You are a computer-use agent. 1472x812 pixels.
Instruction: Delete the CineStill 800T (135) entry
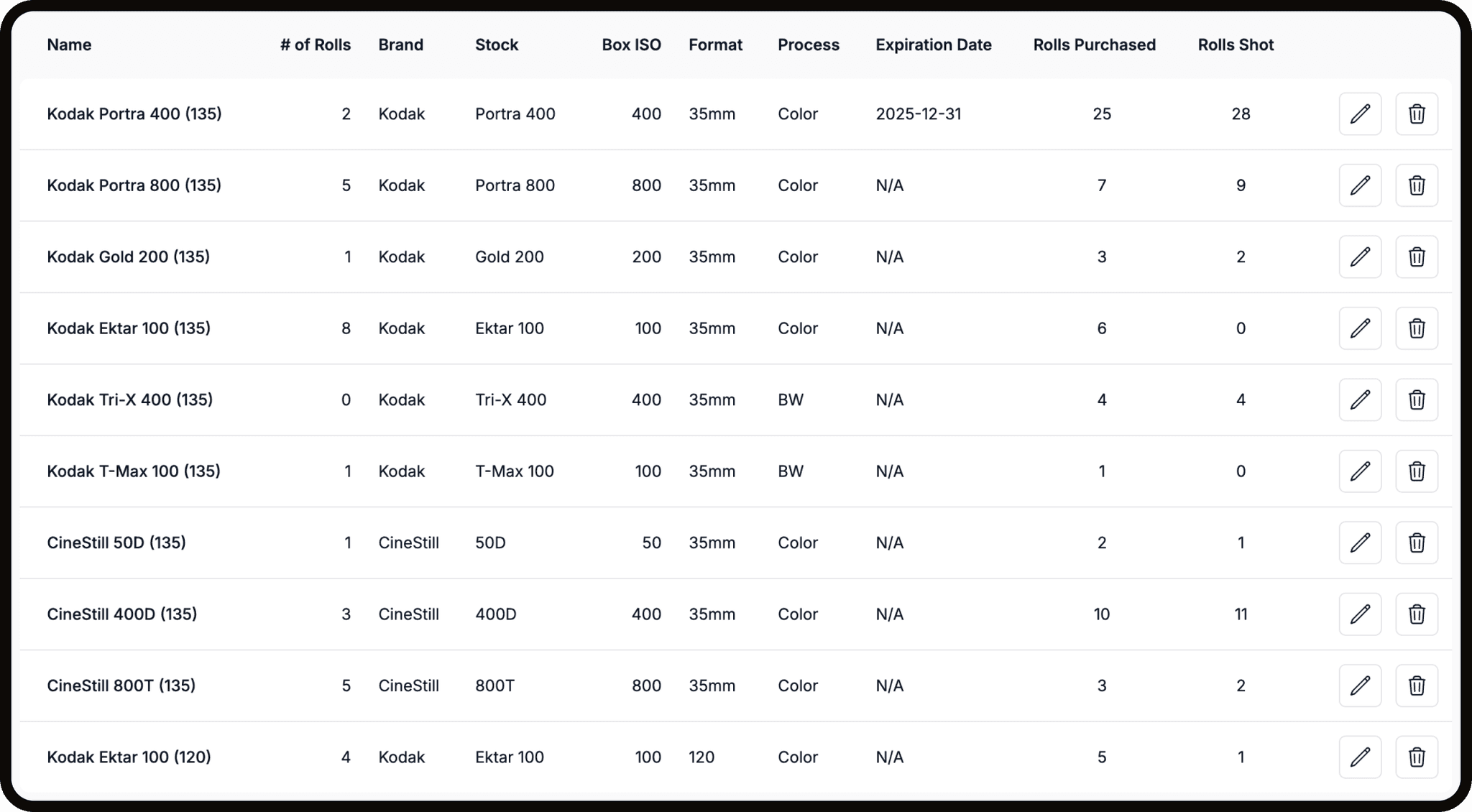[x=1417, y=686]
